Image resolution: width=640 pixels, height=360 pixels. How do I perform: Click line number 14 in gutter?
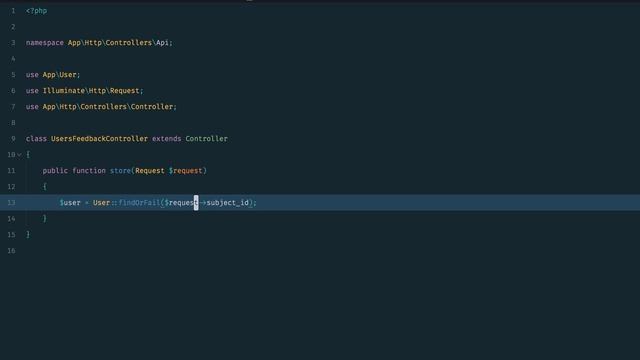[x=11, y=219]
